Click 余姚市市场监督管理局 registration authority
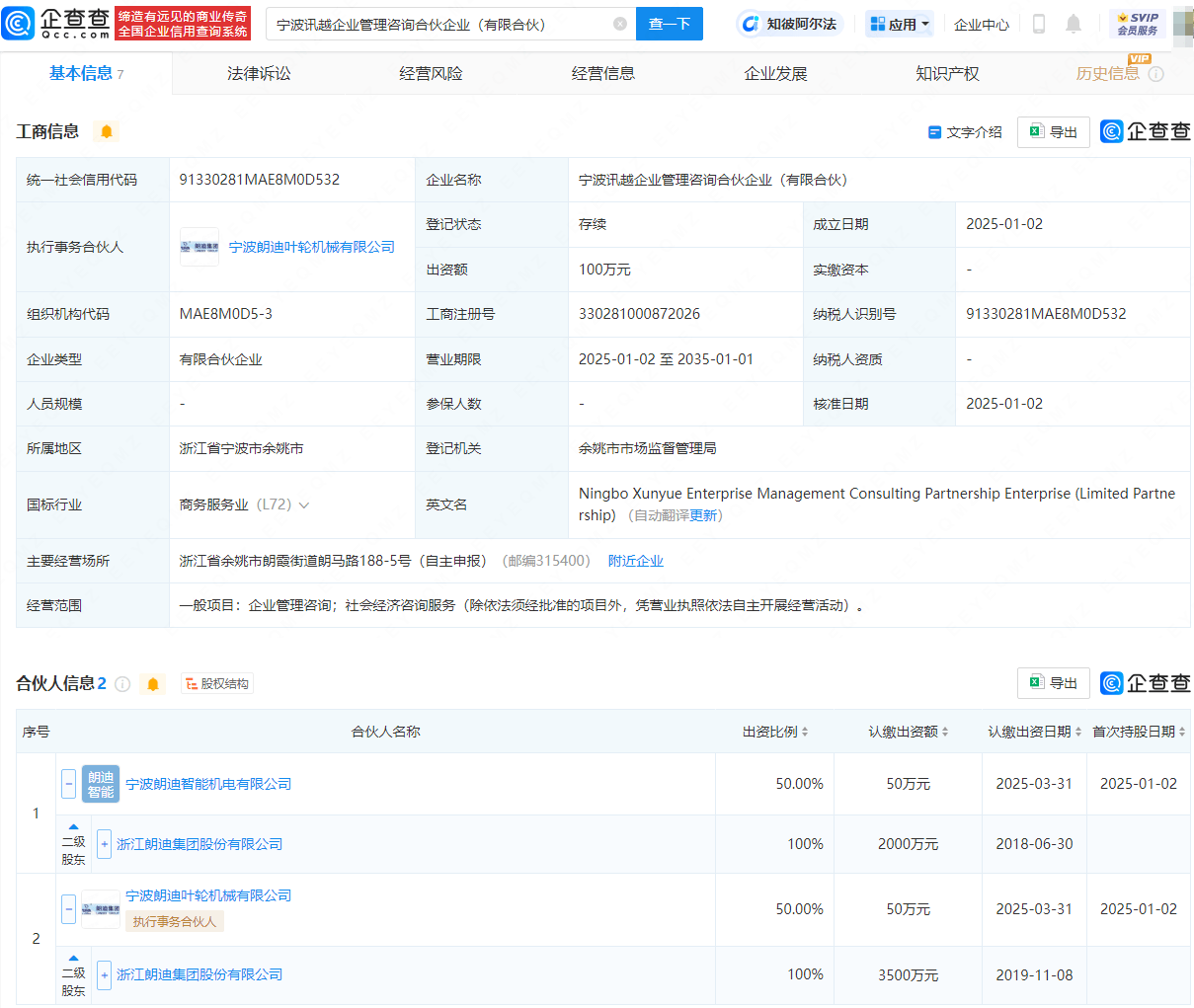 coord(647,448)
